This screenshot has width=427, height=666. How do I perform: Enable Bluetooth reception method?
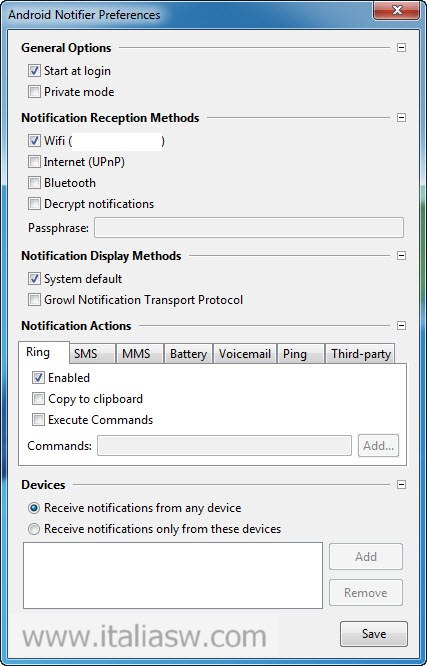coord(34,183)
